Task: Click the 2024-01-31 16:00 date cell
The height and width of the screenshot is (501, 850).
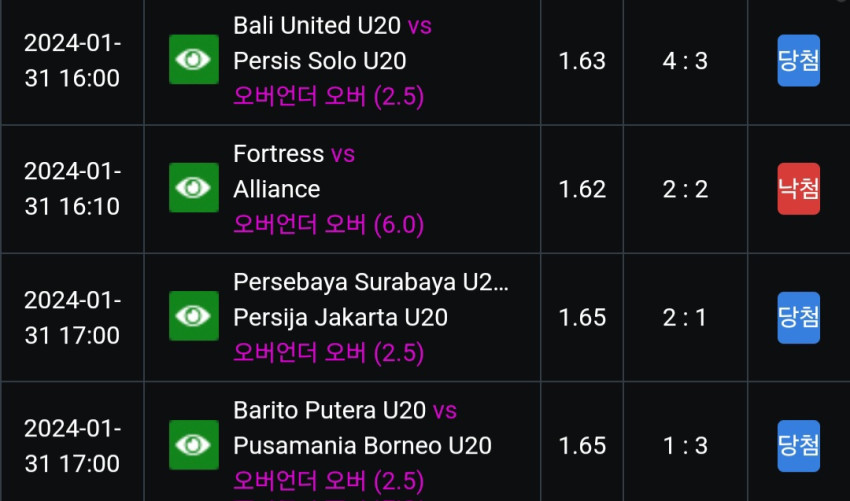Action: [72, 60]
